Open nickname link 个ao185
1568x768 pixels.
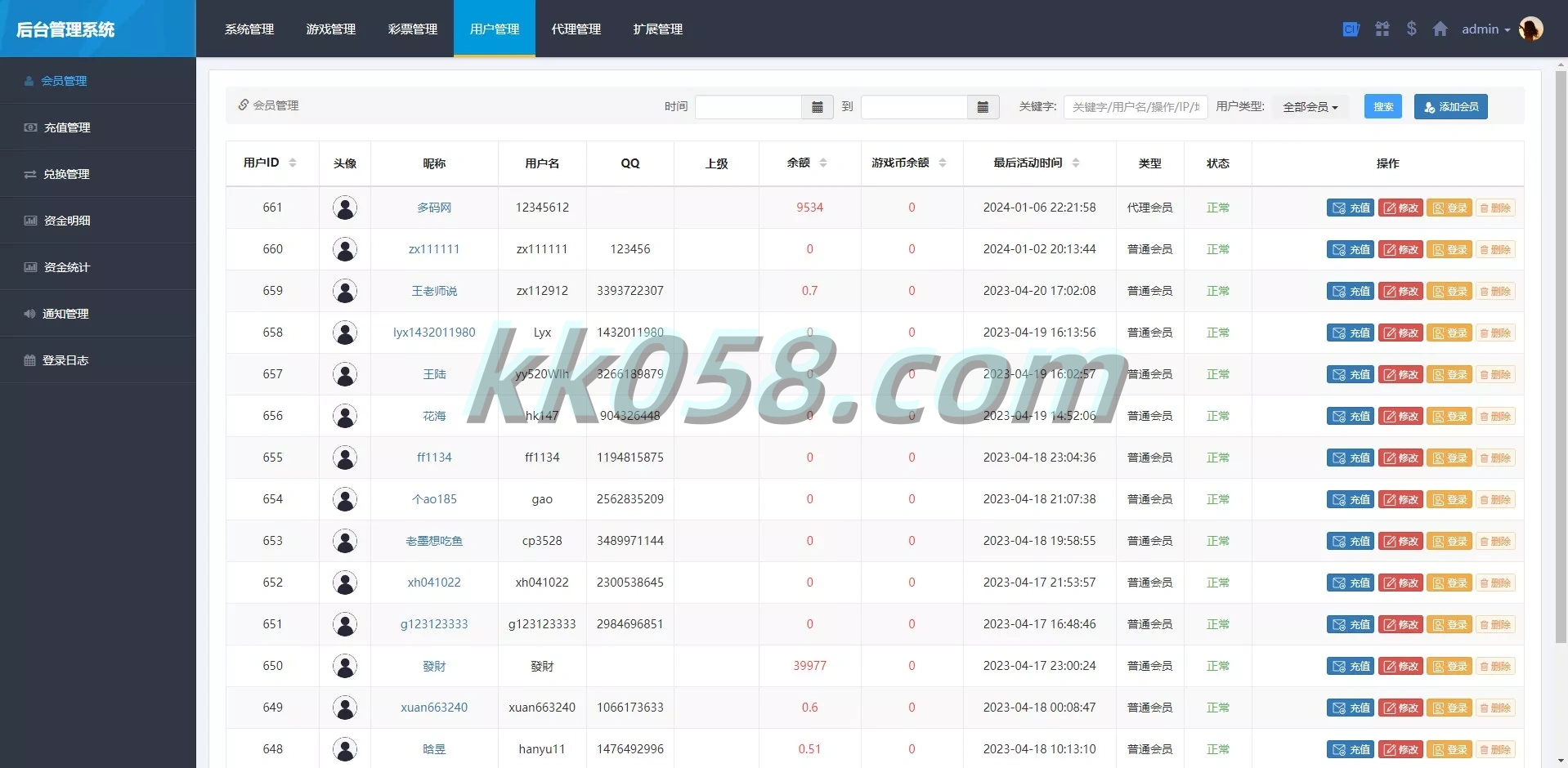point(434,499)
